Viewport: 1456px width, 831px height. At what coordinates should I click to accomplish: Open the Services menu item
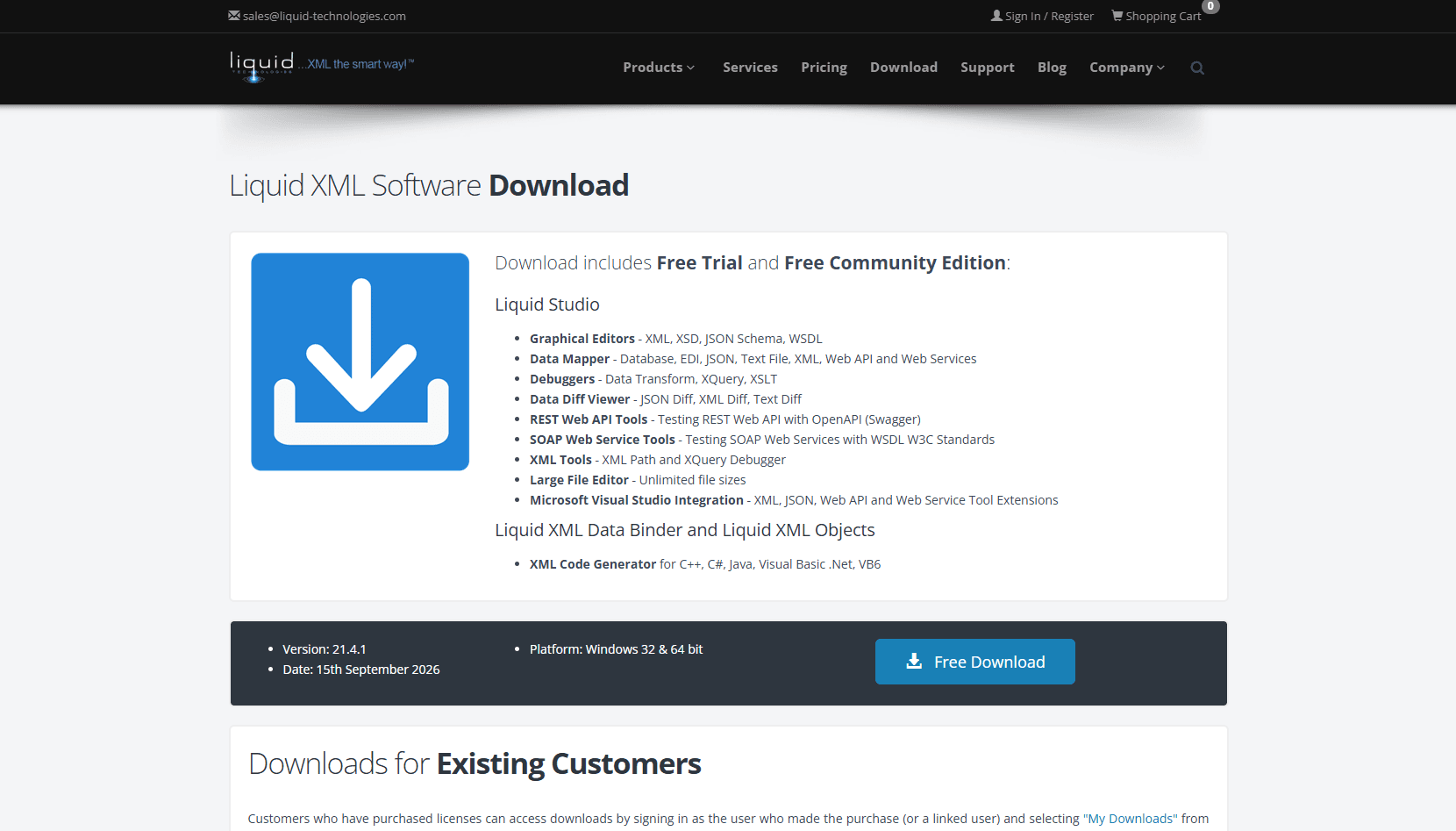pos(750,68)
